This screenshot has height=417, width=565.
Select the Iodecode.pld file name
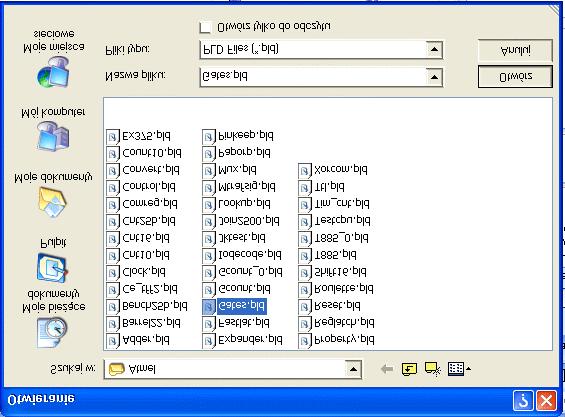pyautogui.click(x=250, y=256)
